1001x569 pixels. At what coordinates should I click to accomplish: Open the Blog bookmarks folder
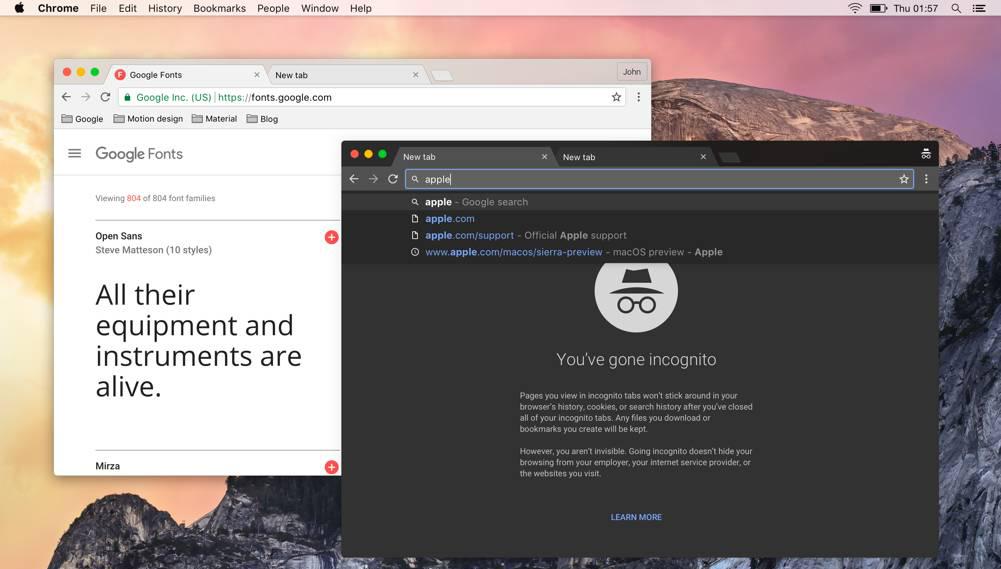pos(262,119)
